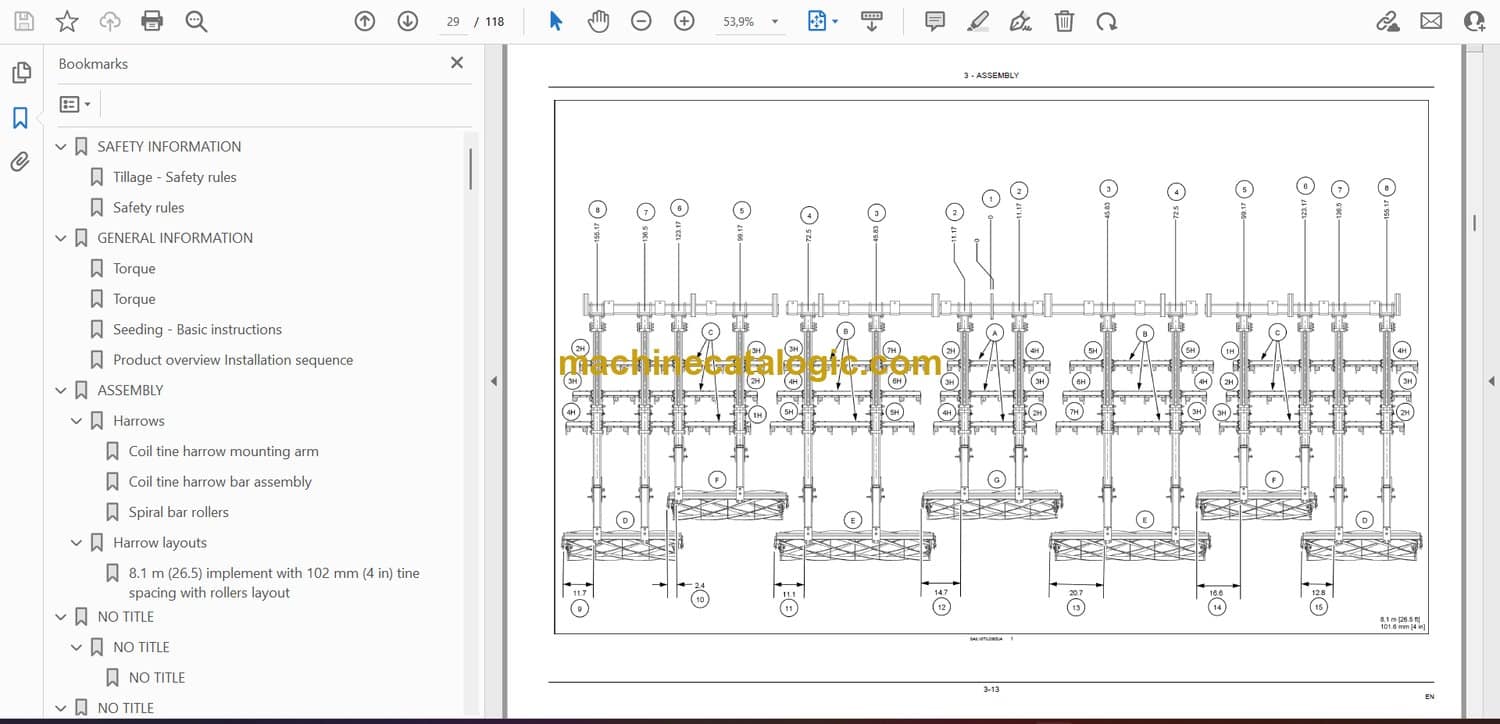Open the scrolling mode tool

click(872, 21)
